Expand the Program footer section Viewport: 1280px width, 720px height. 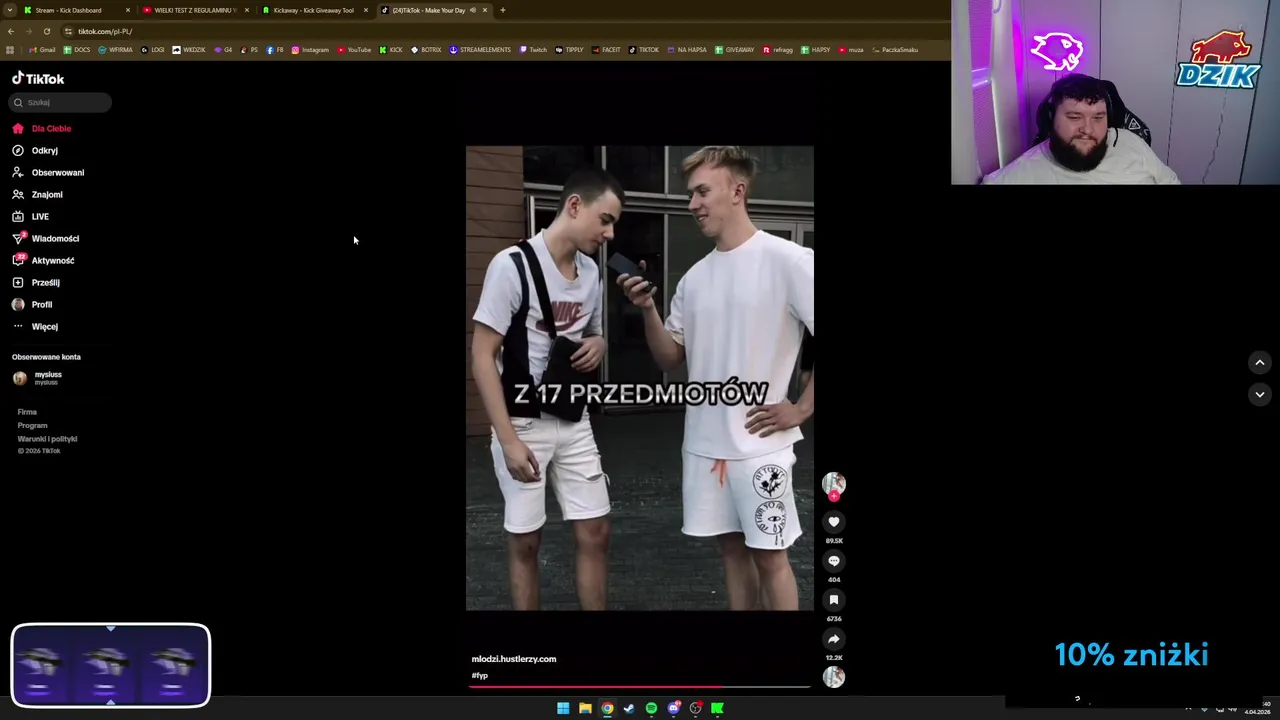[x=32, y=425]
